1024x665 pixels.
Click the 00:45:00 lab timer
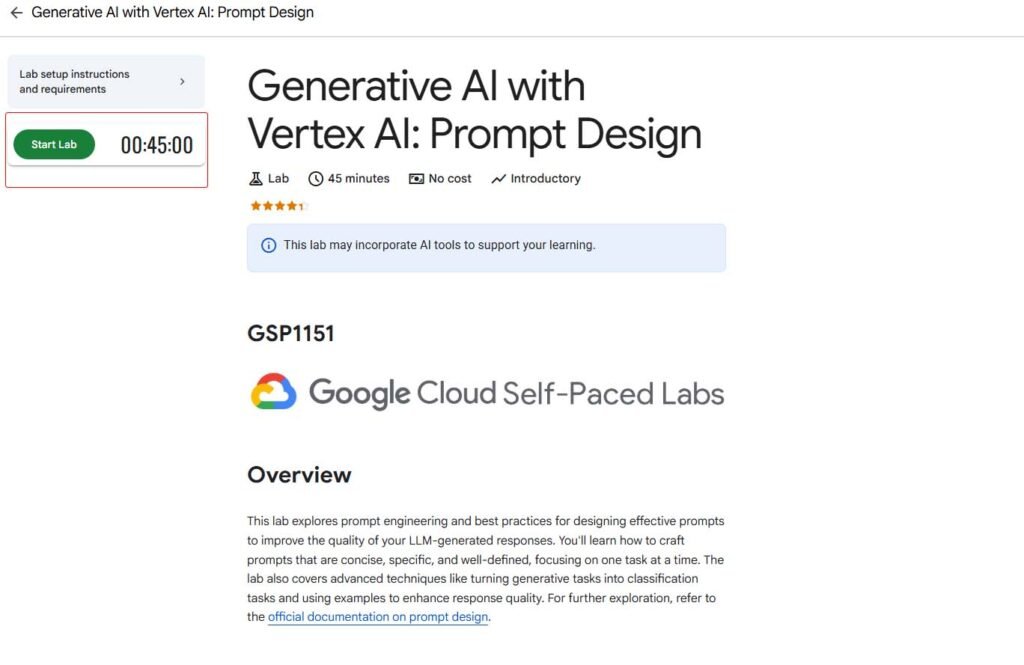(x=157, y=145)
